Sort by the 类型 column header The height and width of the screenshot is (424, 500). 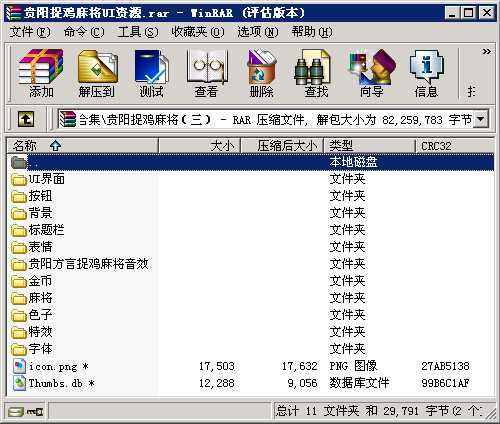coord(369,146)
